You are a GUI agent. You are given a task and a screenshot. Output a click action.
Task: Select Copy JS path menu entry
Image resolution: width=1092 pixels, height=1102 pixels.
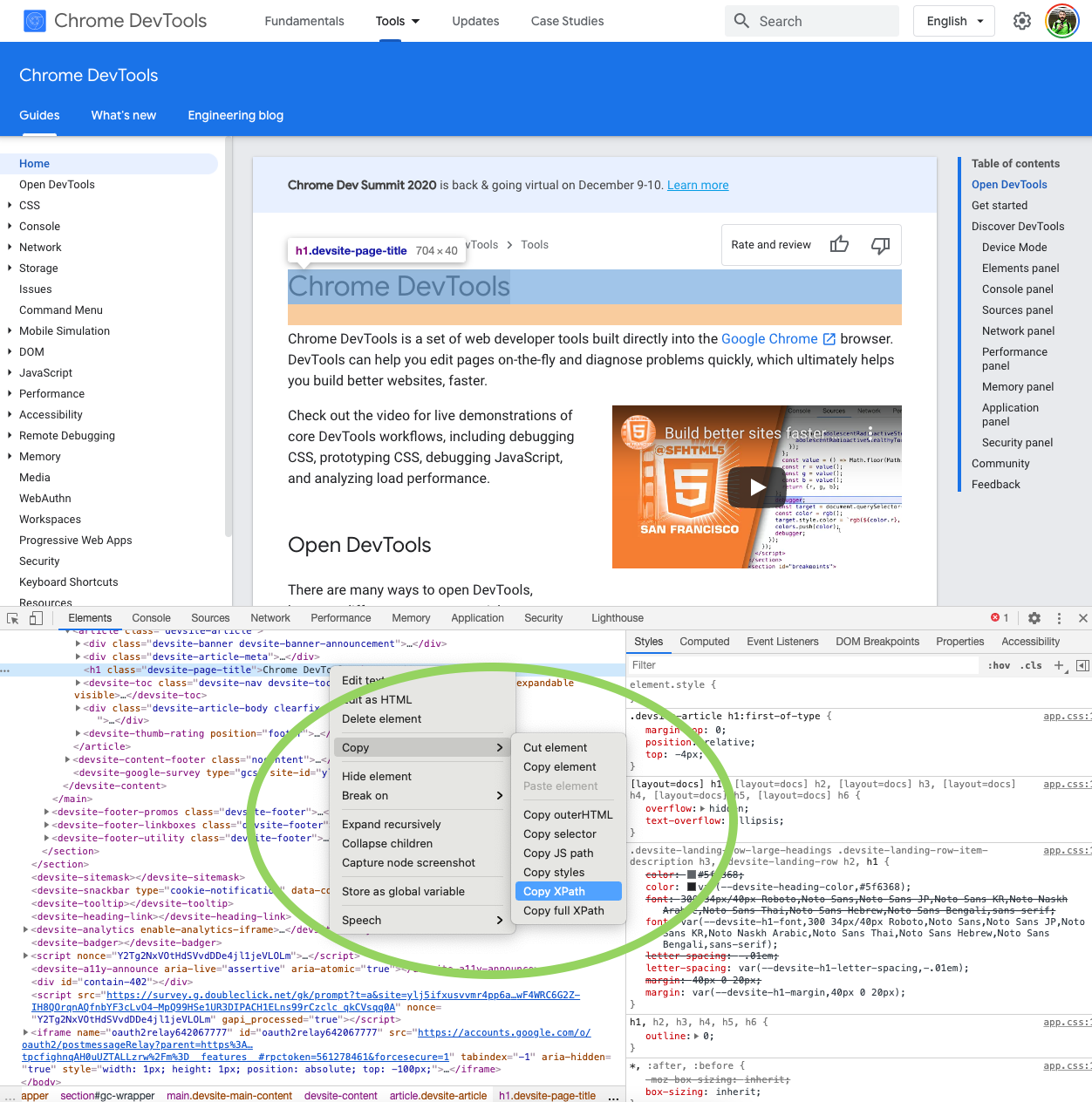pos(569,853)
